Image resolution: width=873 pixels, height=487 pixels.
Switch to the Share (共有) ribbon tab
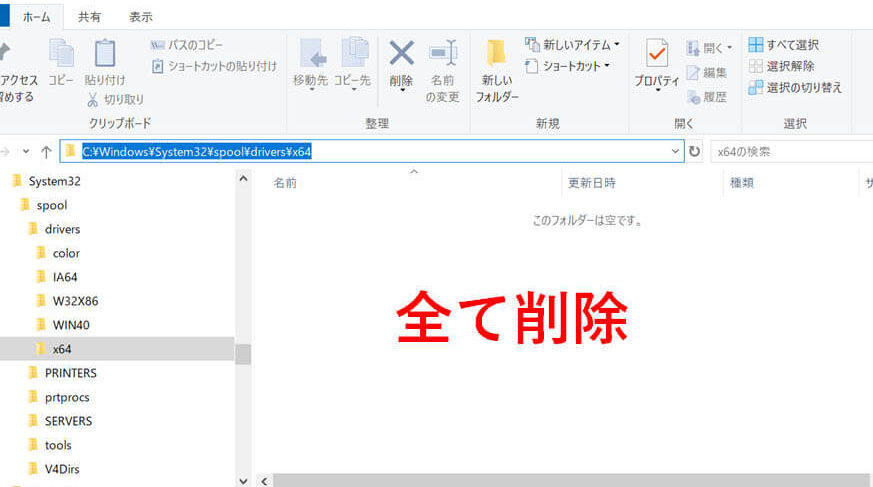click(x=89, y=17)
